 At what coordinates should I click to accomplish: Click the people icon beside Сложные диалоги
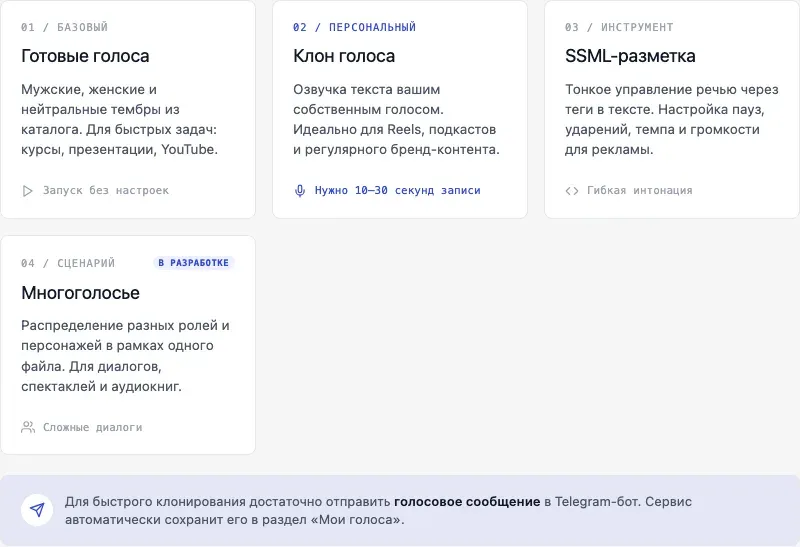coord(28,427)
